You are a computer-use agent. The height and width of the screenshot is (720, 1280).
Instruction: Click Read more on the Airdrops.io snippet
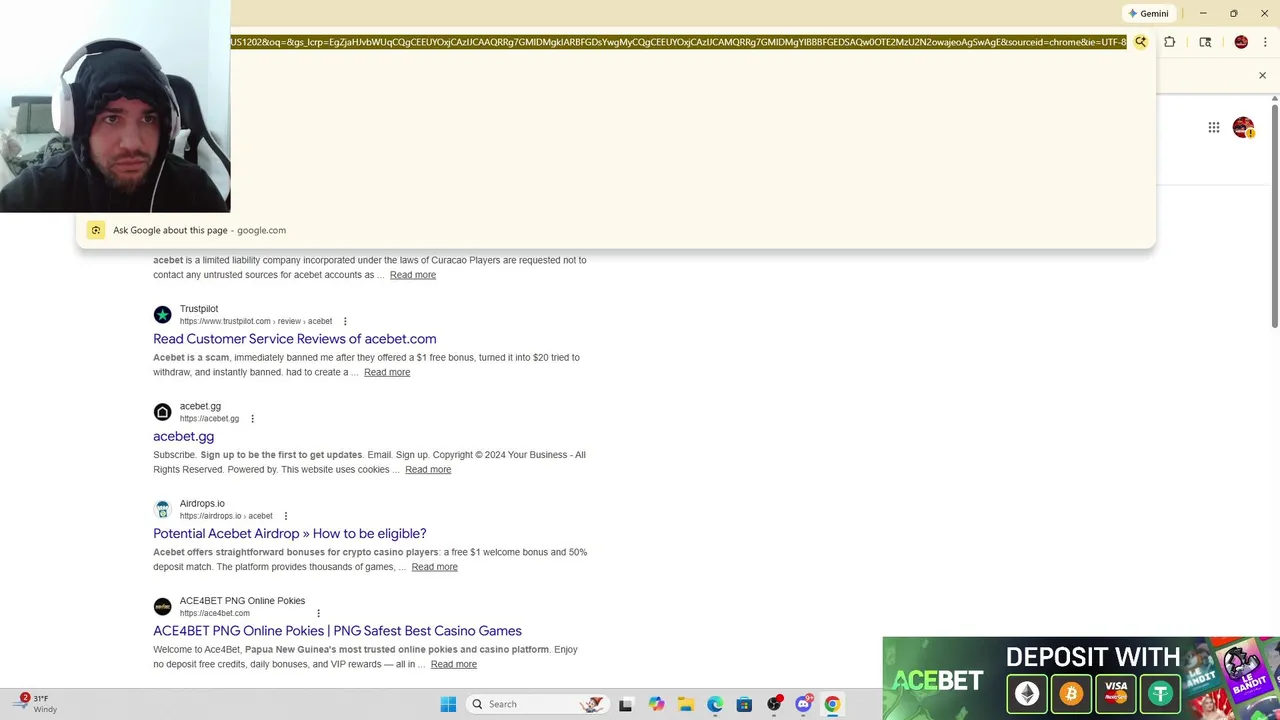434,567
